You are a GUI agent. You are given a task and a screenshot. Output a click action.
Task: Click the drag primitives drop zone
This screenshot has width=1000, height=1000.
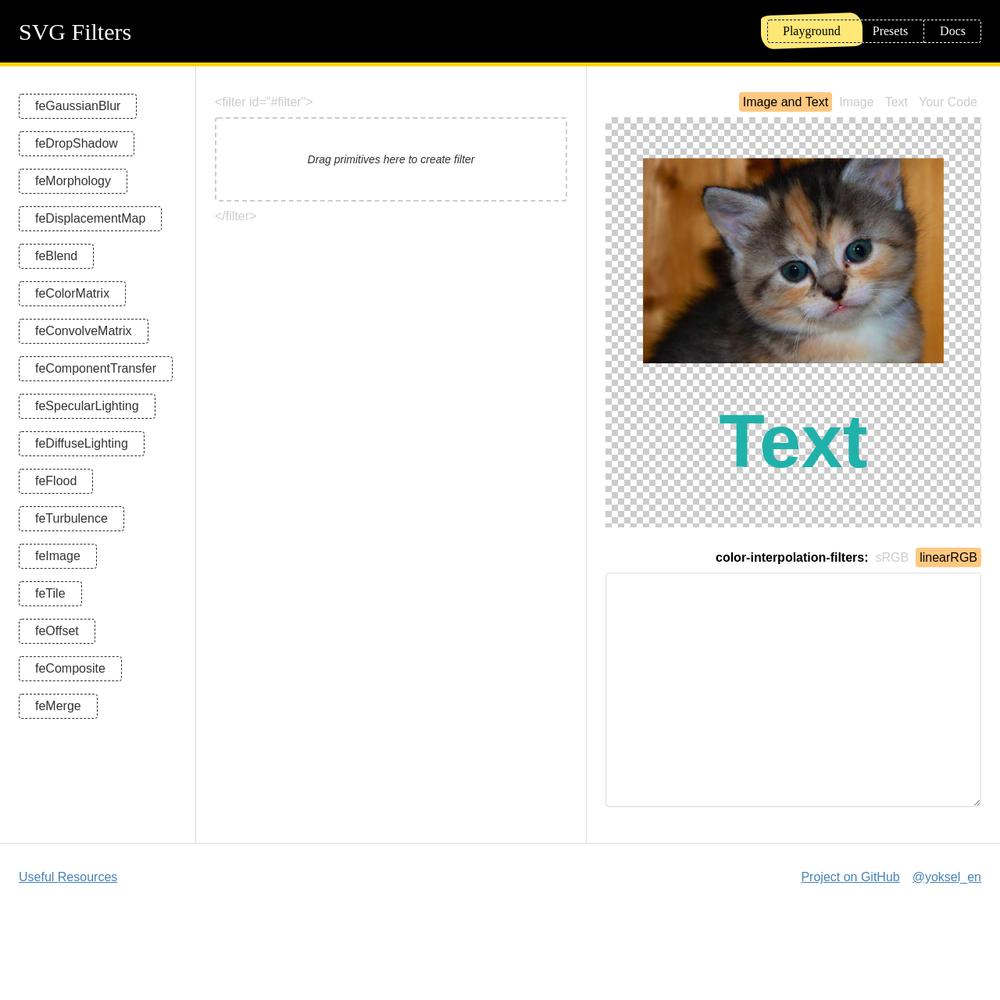[391, 159]
